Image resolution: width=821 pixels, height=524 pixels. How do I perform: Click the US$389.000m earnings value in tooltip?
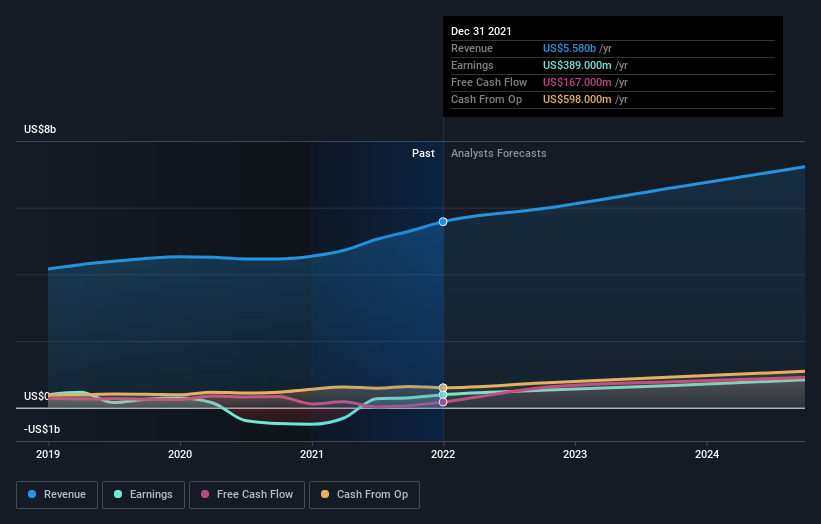[577, 65]
